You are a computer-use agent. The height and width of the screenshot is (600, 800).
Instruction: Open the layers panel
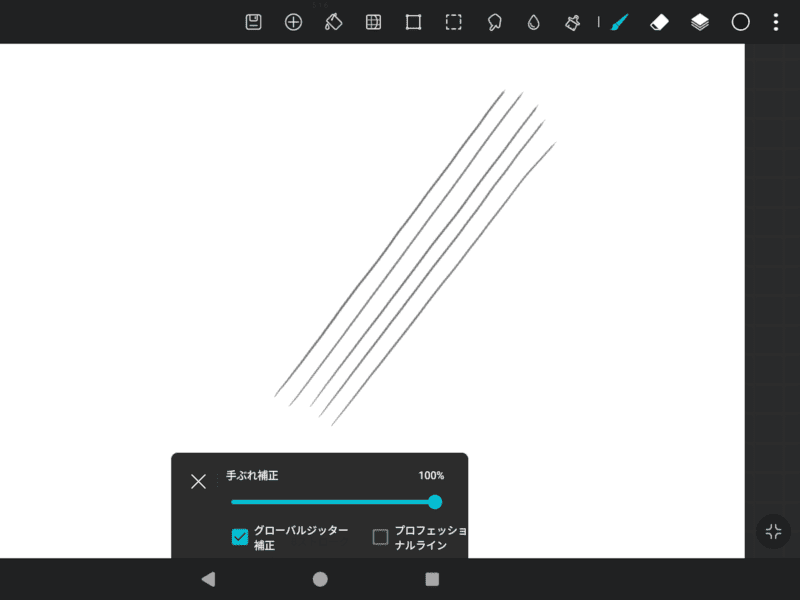coord(700,22)
